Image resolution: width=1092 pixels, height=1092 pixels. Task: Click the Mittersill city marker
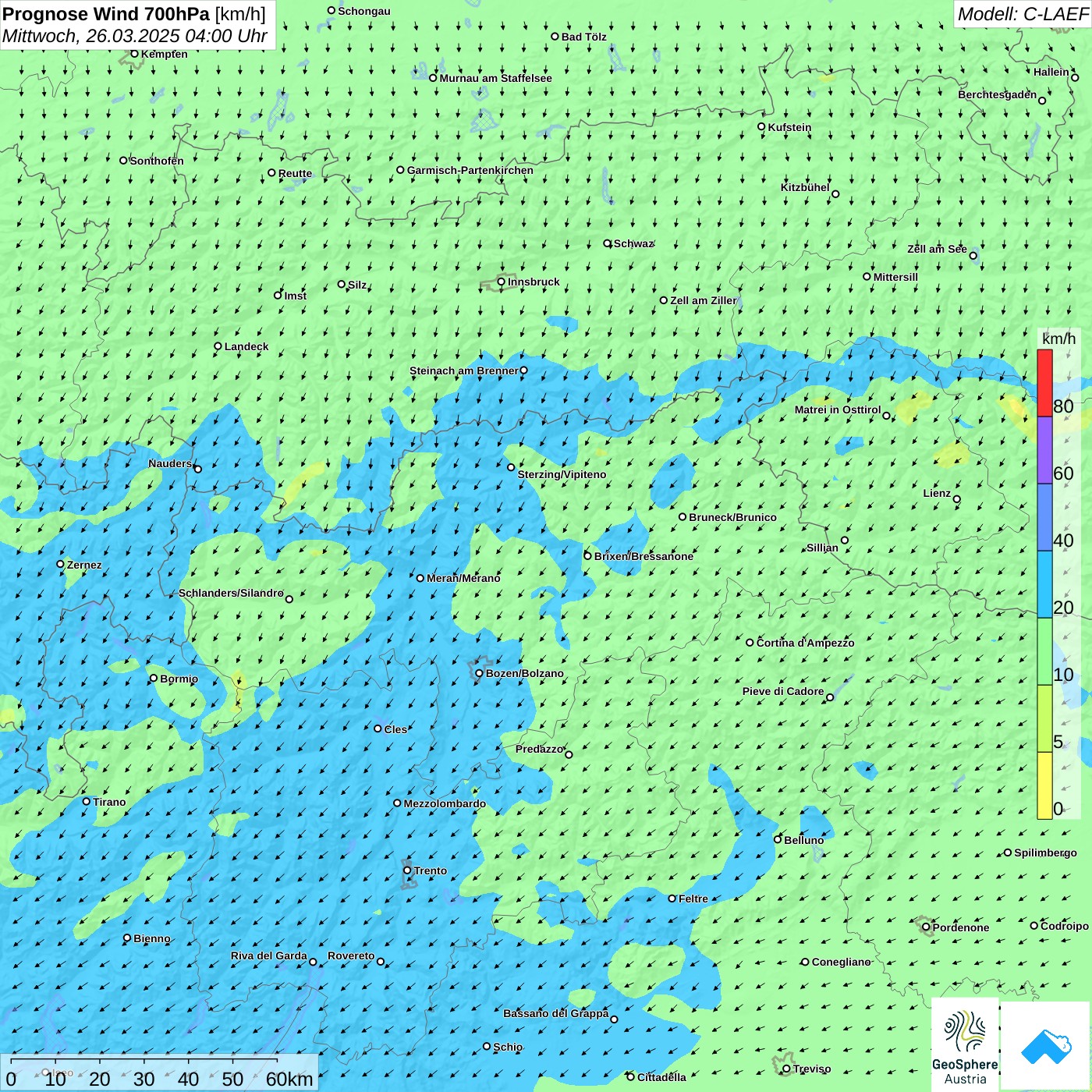tap(867, 277)
